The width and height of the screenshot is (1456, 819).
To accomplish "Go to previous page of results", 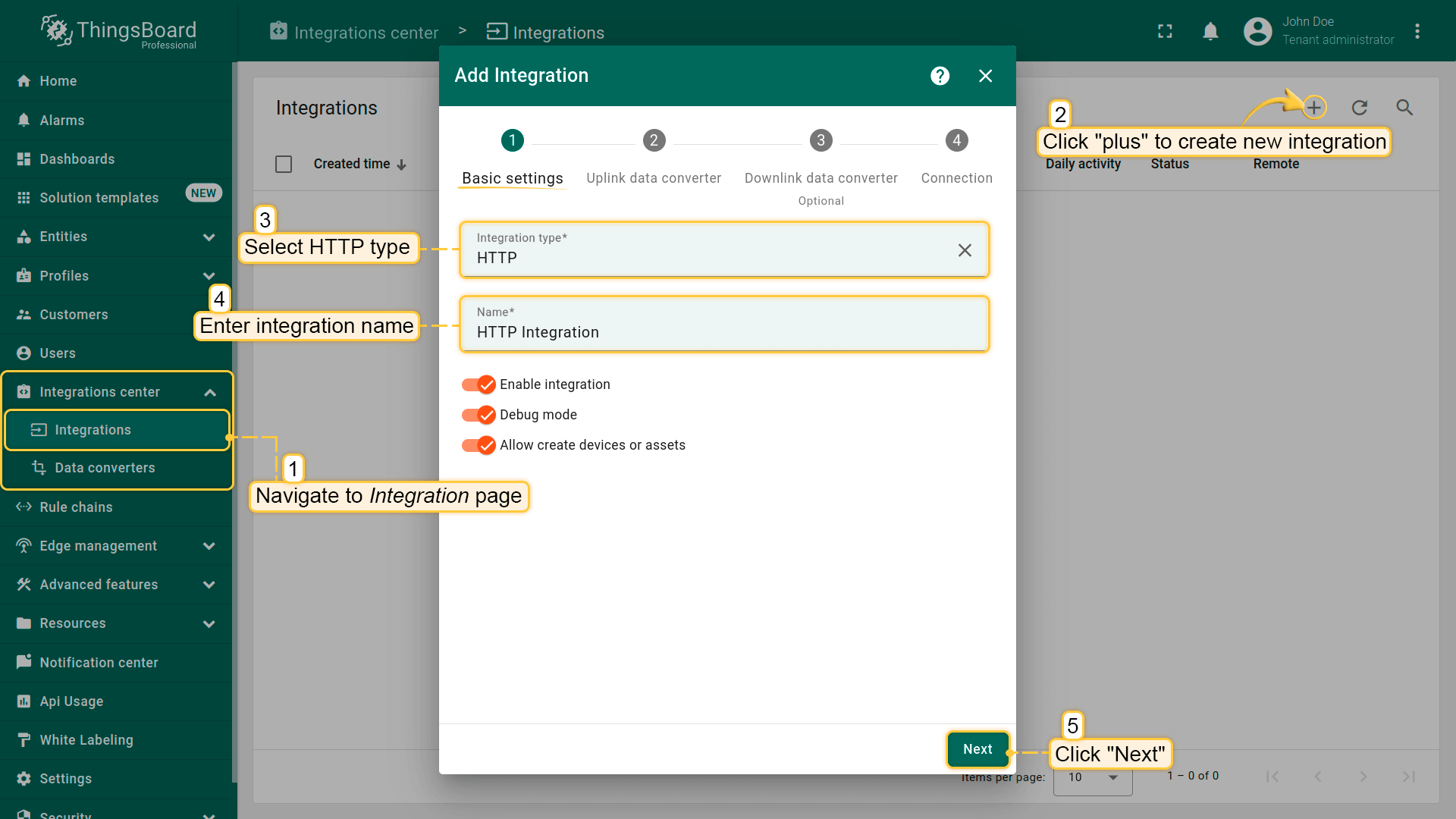I will tap(1318, 777).
